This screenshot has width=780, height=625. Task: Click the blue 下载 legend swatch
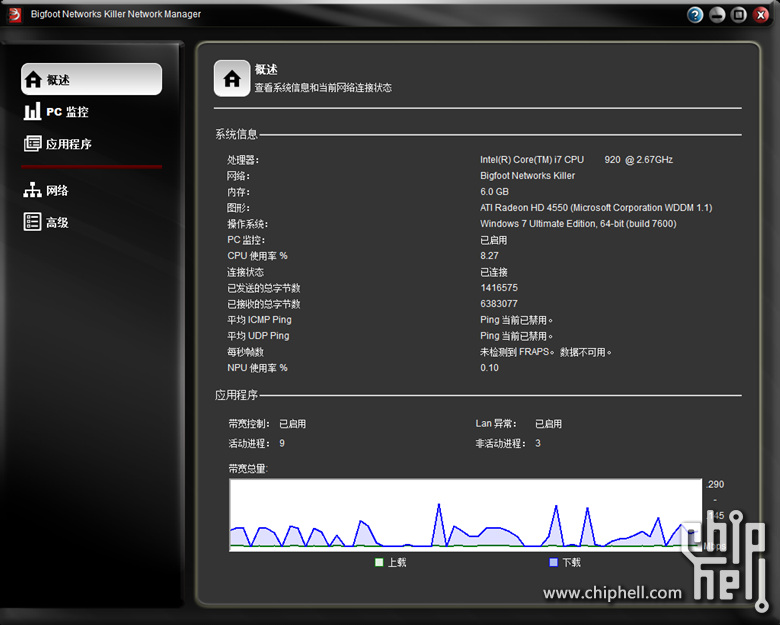554,562
